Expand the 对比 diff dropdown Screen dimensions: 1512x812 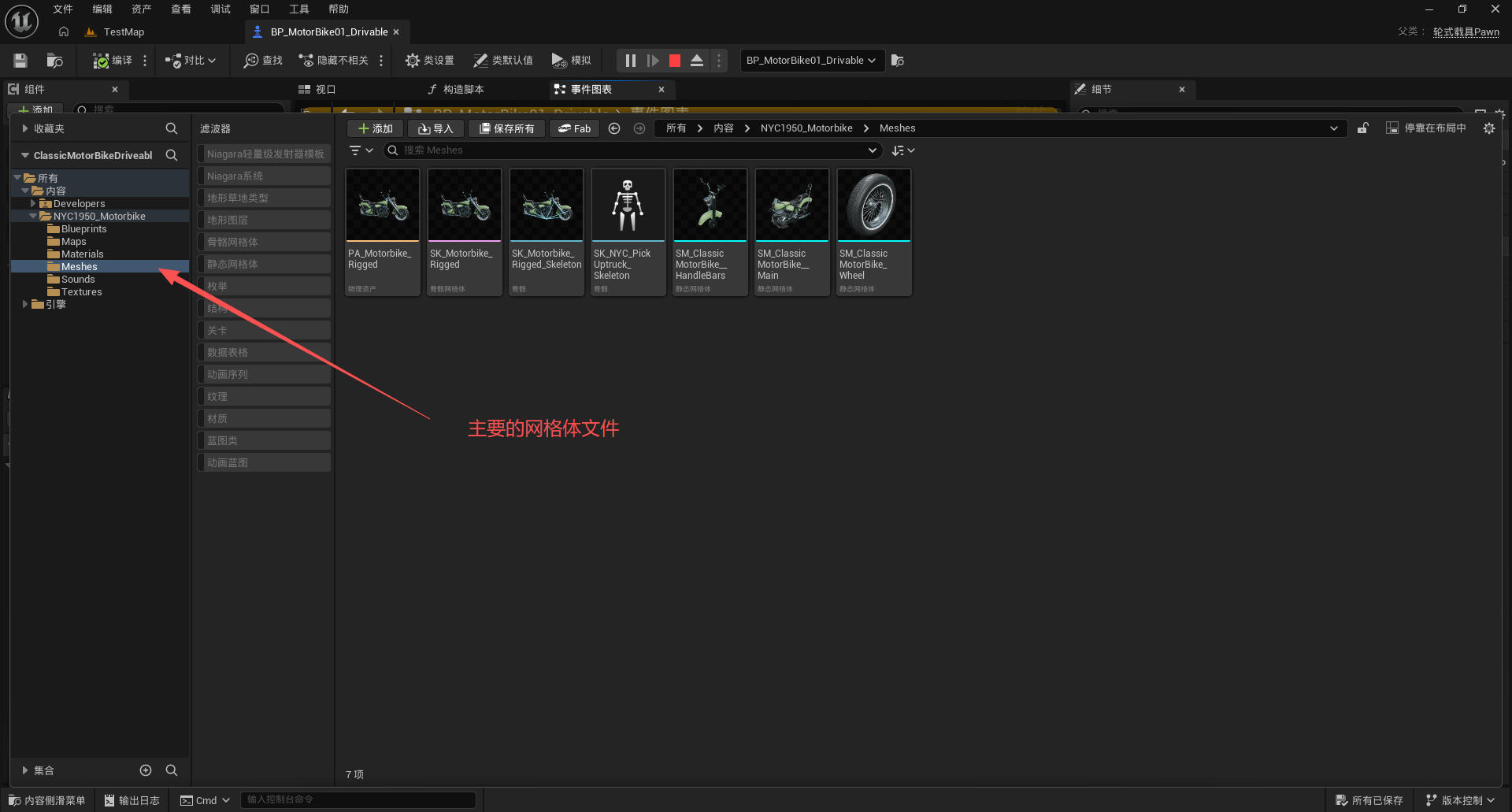(191, 61)
